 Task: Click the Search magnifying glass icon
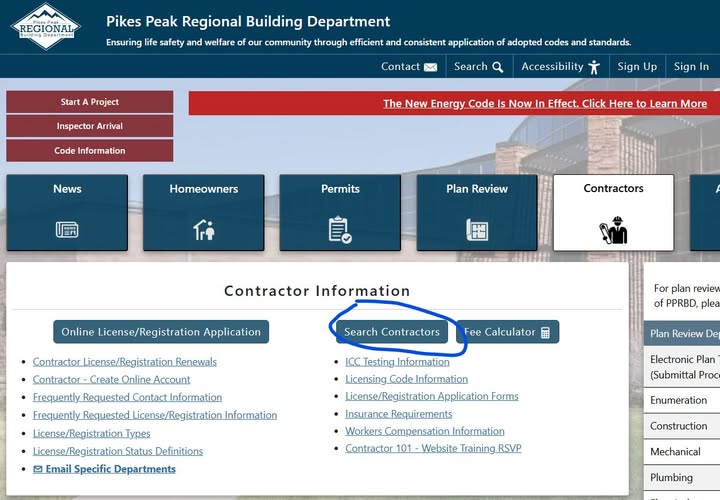(x=498, y=67)
